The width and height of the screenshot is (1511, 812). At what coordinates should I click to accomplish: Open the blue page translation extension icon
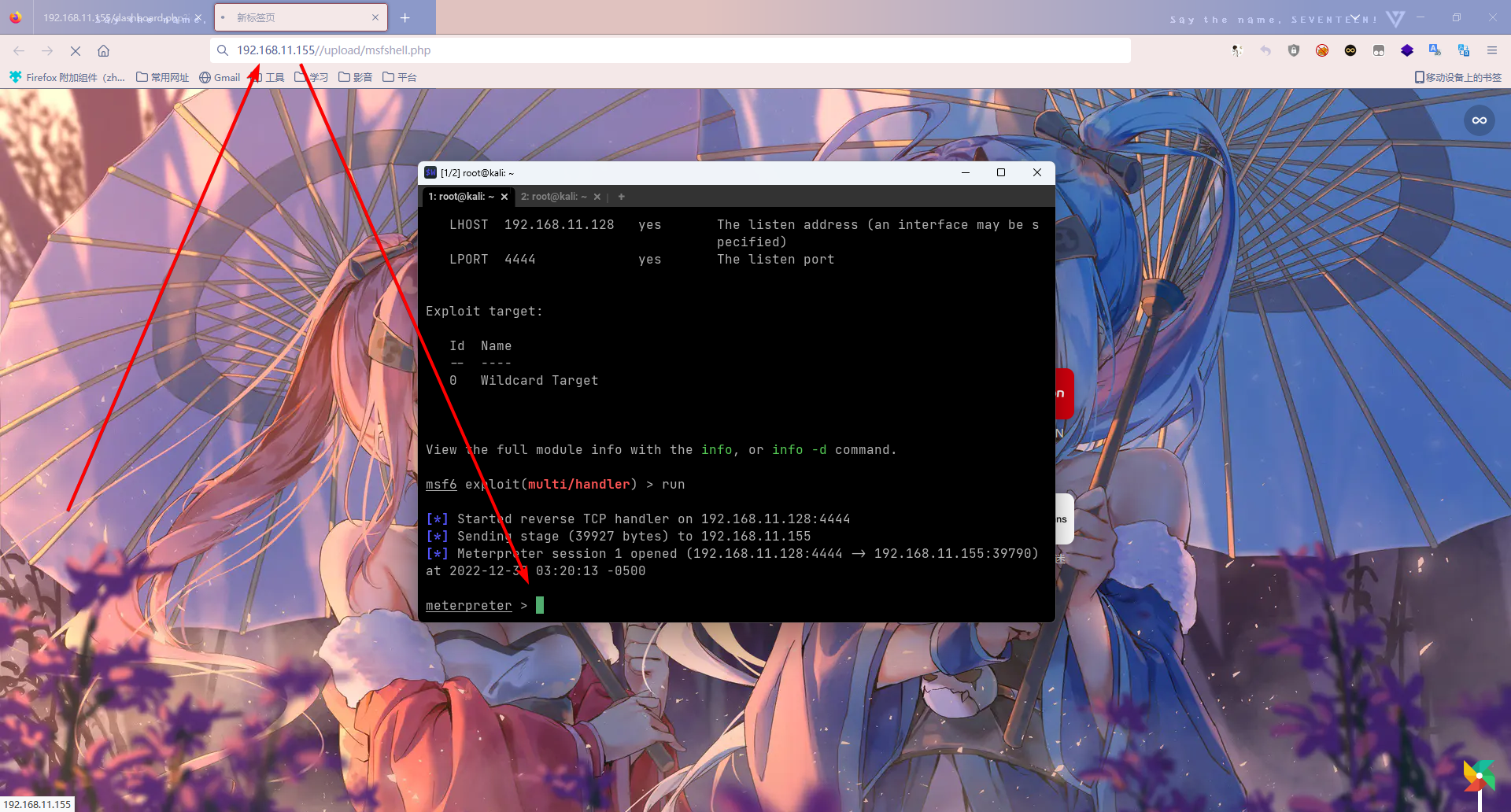pyautogui.click(x=1464, y=50)
